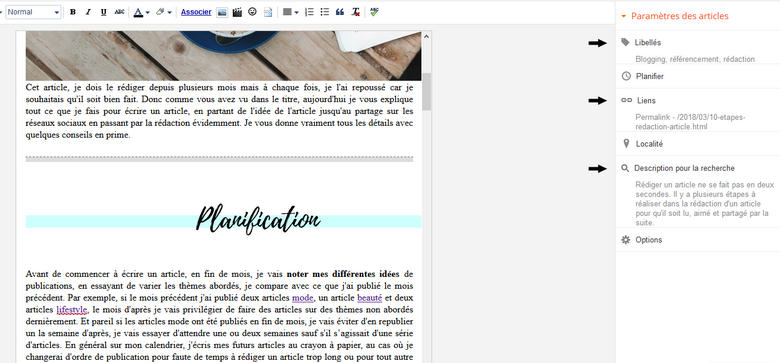Click the Associer link button
780x363 pixels.
[x=196, y=12]
